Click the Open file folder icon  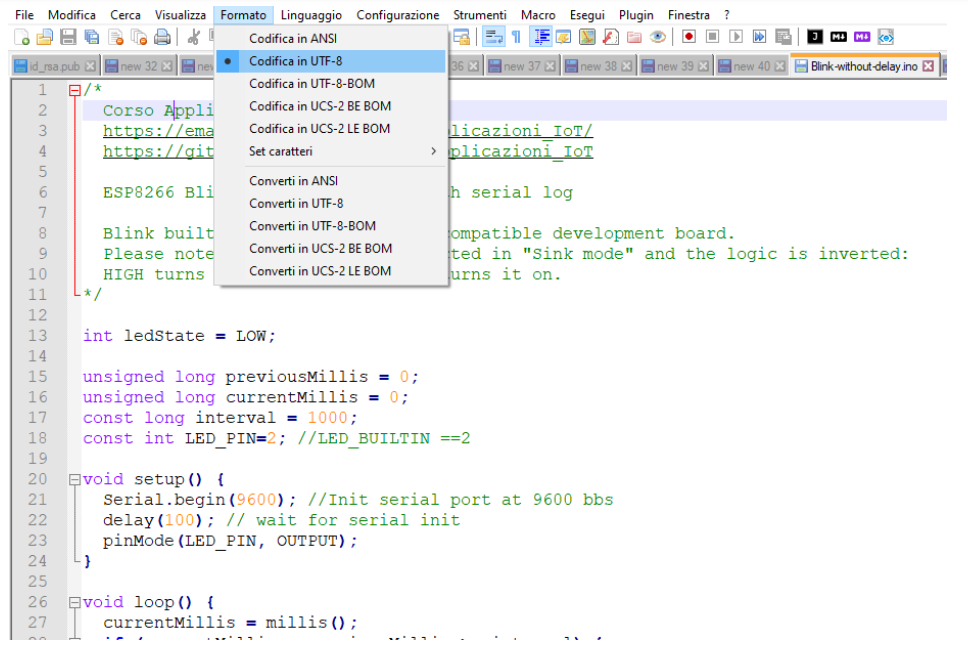point(45,37)
